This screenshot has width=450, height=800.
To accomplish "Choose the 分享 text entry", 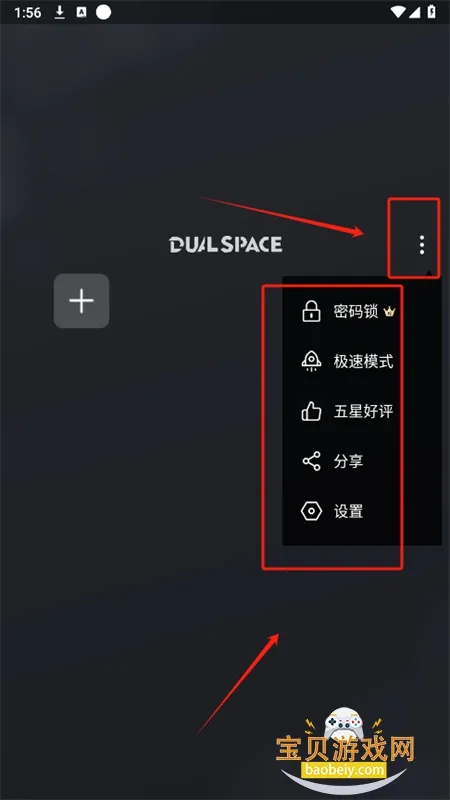I will pos(348,461).
